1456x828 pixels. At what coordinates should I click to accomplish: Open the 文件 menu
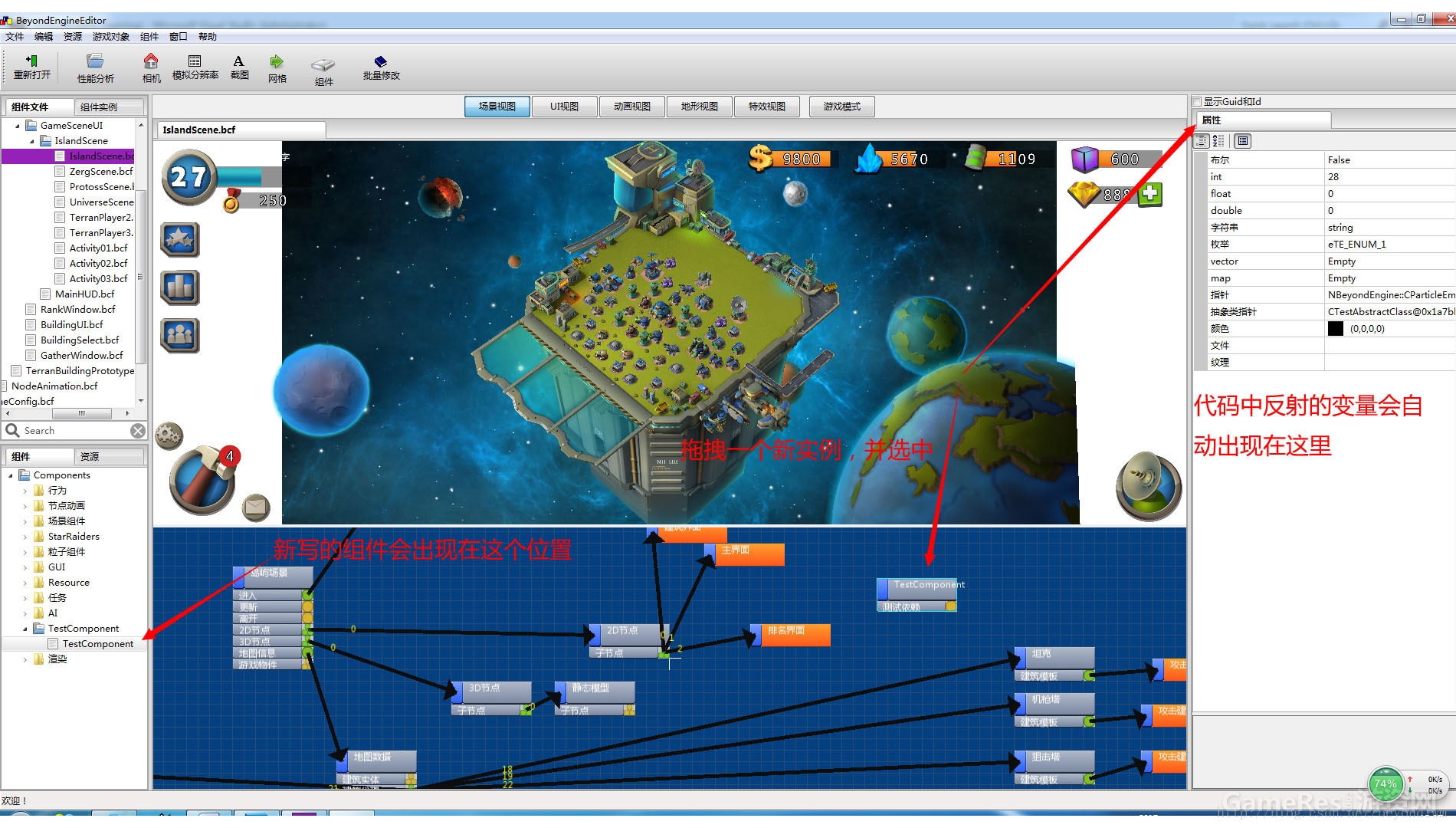[14, 36]
